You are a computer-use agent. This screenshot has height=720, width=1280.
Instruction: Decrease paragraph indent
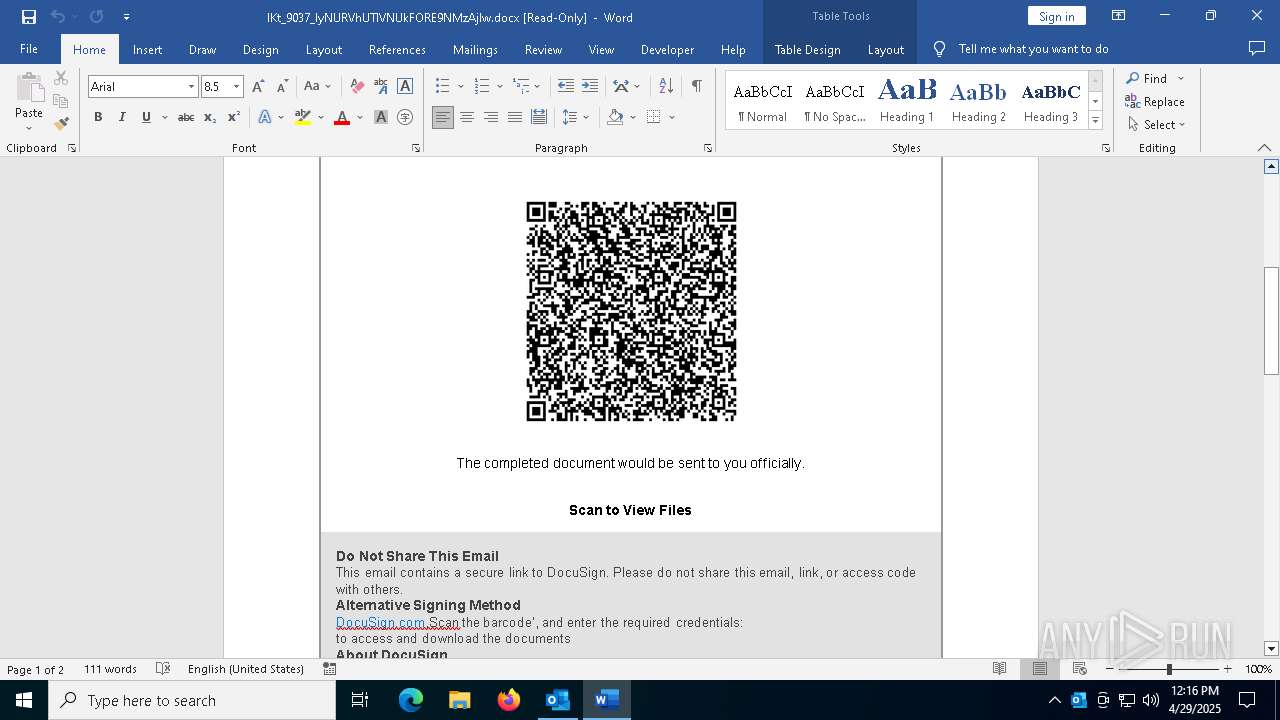pyautogui.click(x=566, y=87)
